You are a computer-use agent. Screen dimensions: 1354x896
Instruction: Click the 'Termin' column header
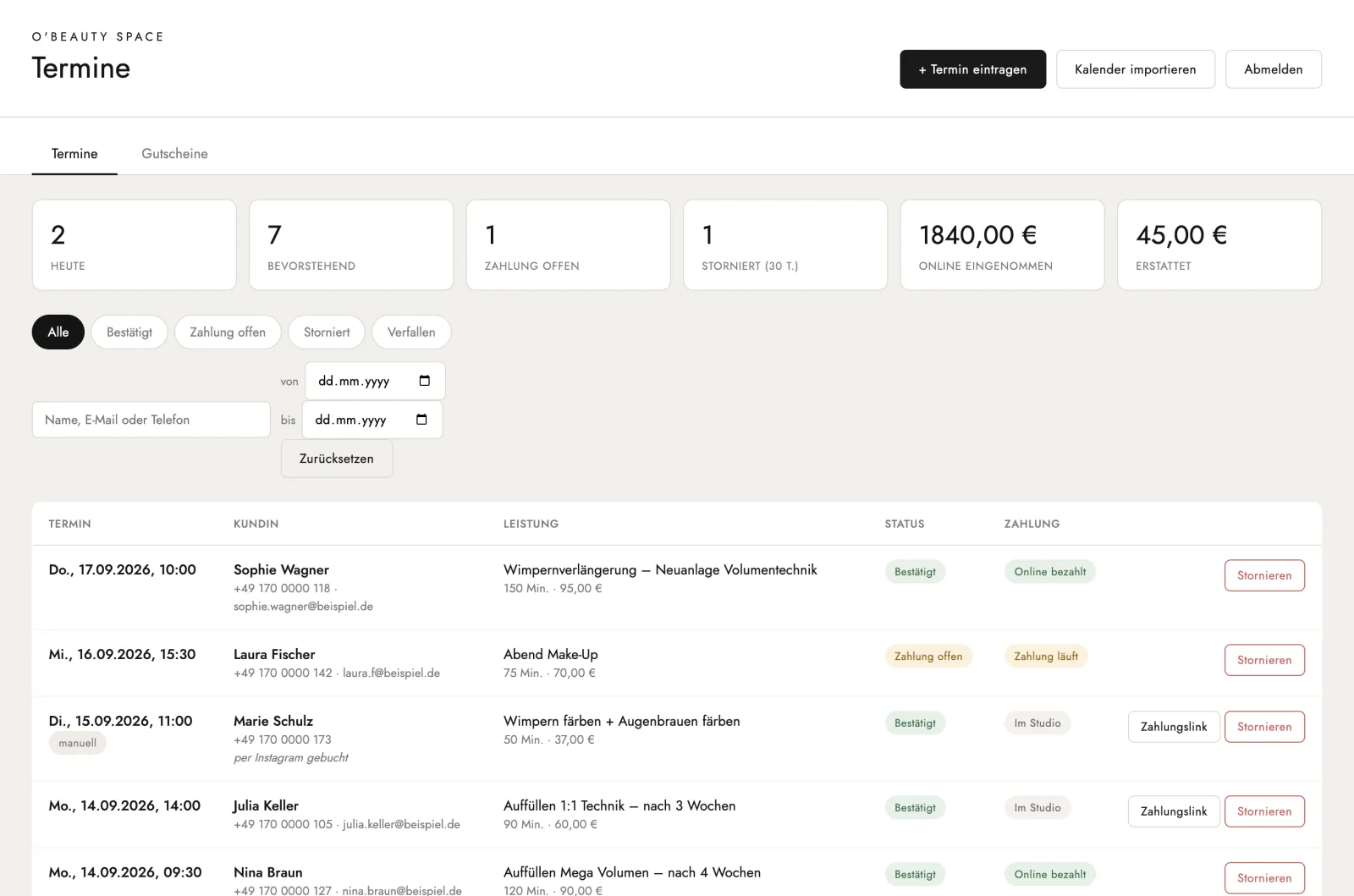(69, 524)
